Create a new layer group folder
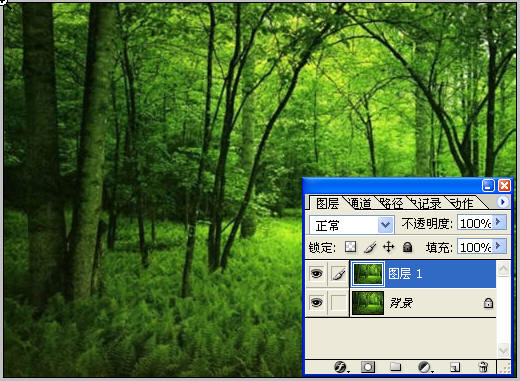This screenshot has width=520, height=381. (x=396, y=367)
